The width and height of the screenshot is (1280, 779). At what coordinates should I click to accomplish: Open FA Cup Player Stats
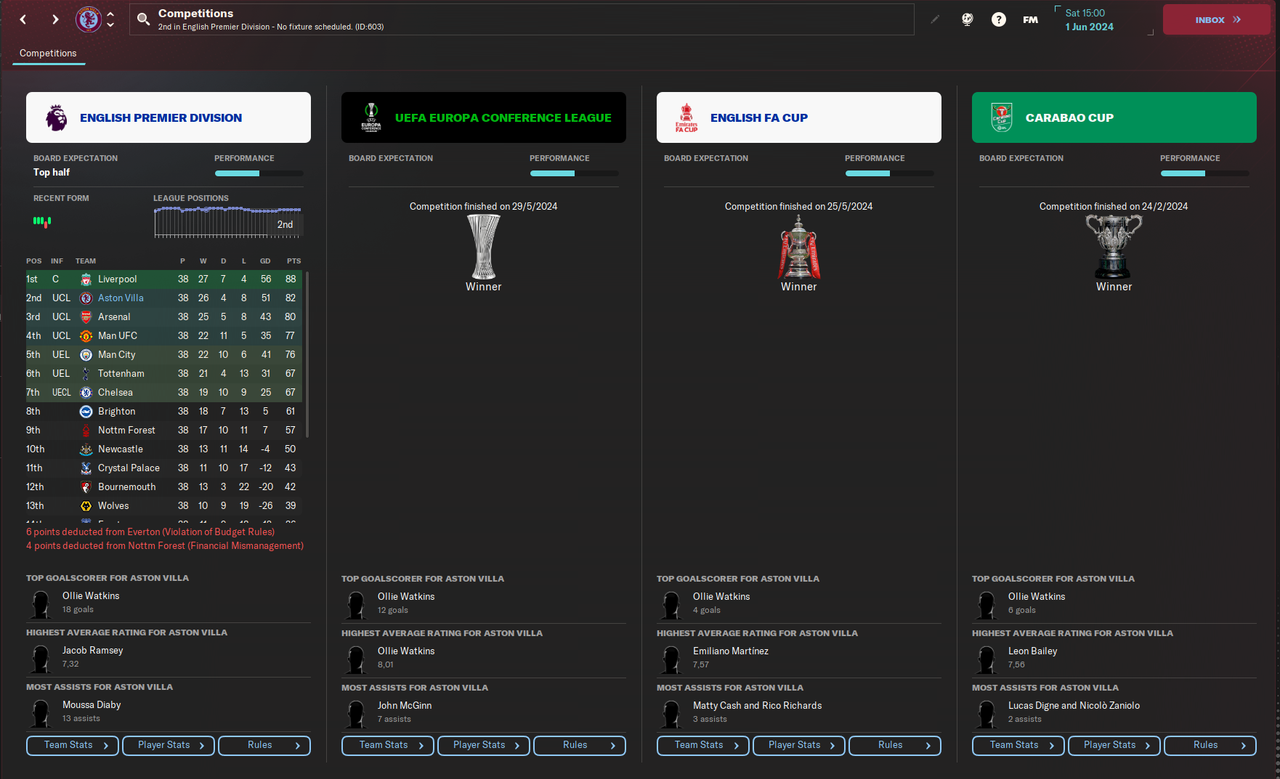(799, 745)
